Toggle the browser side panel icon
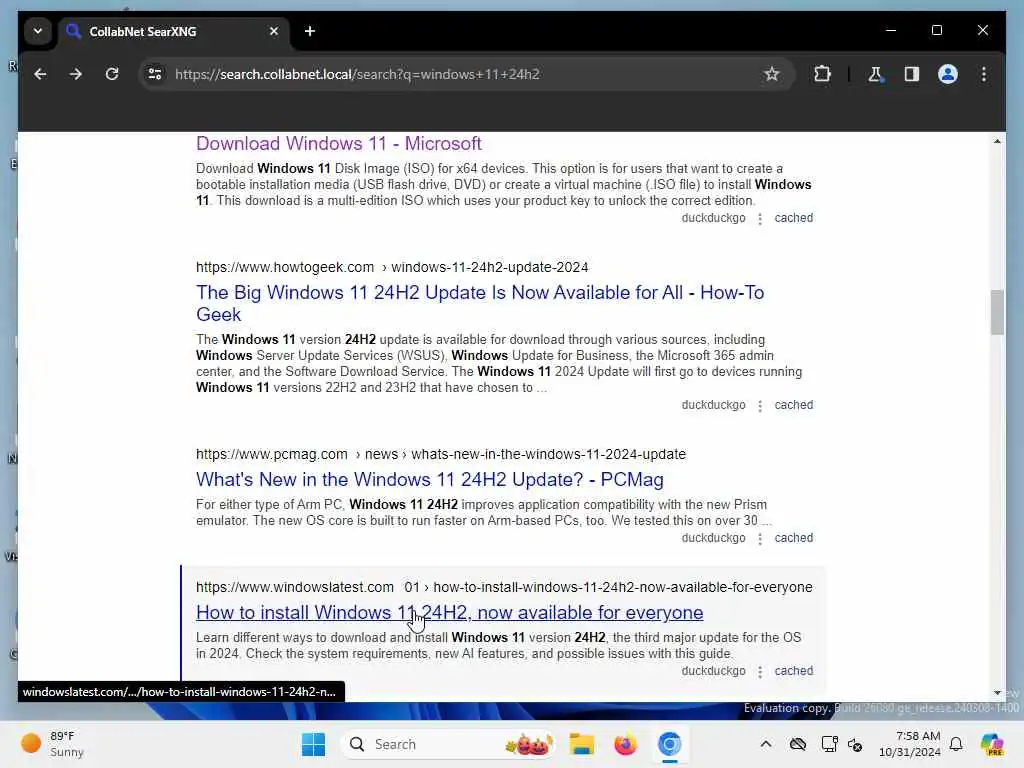 (912, 74)
